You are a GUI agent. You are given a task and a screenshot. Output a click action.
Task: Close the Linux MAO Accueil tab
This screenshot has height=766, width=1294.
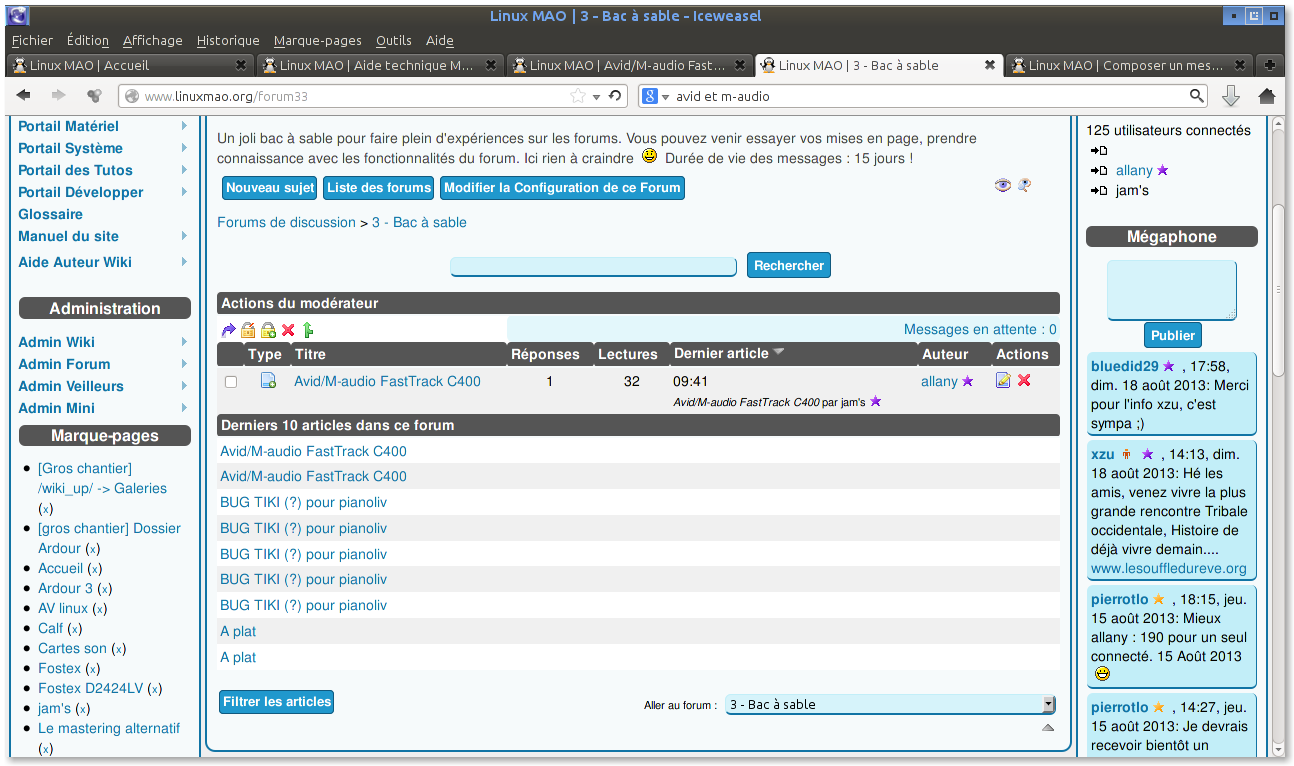(x=241, y=65)
